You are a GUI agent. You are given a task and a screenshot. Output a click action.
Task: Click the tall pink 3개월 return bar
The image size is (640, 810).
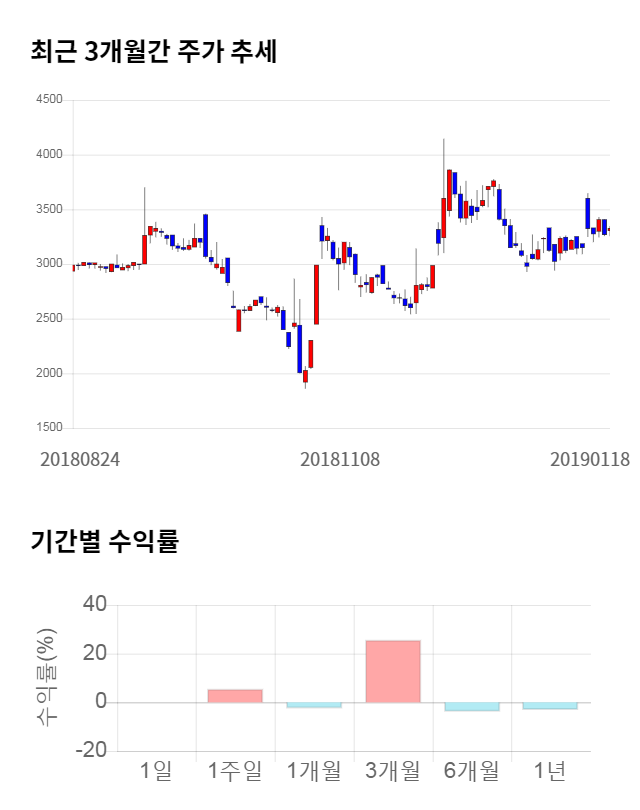(x=393, y=671)
